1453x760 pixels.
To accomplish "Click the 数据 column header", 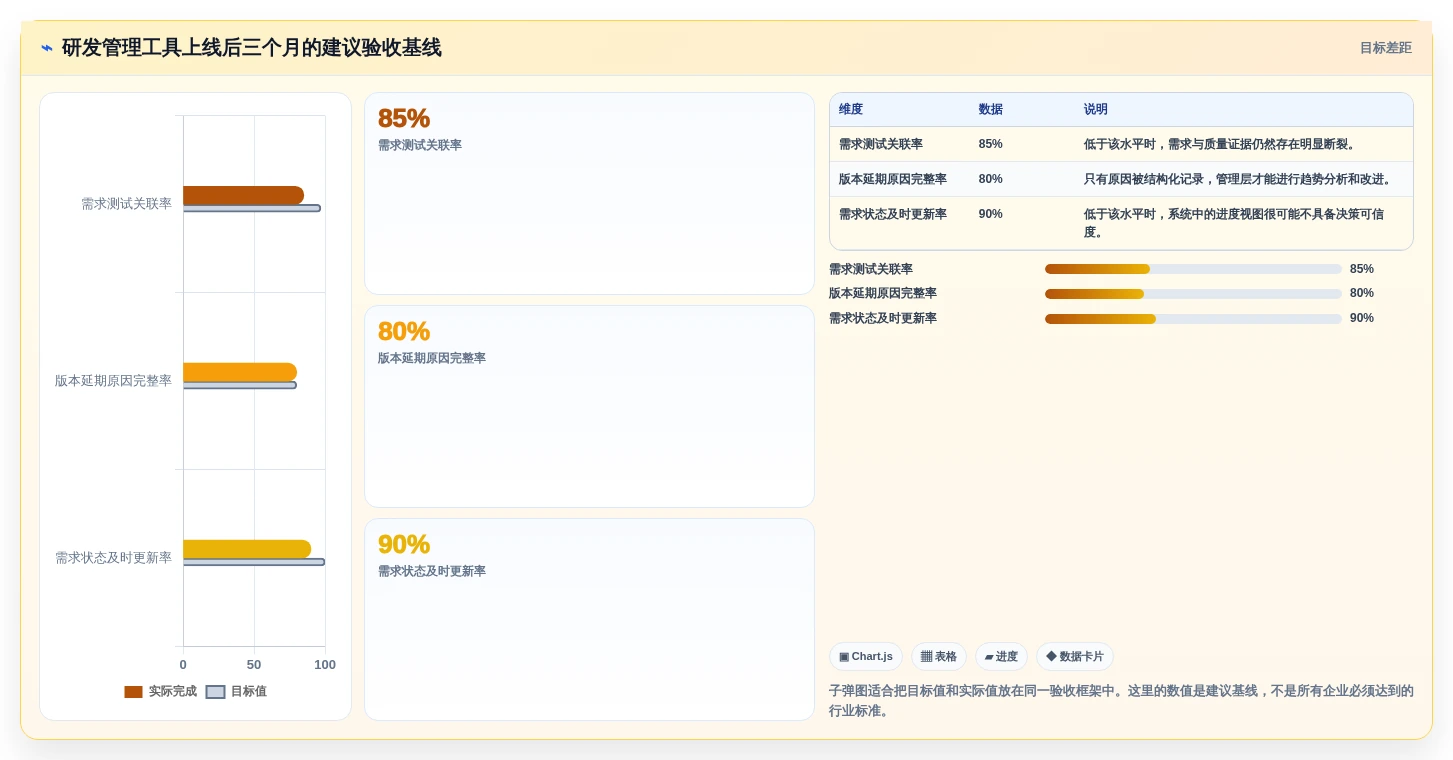I will pyautogui.click(x=991, y=110).
